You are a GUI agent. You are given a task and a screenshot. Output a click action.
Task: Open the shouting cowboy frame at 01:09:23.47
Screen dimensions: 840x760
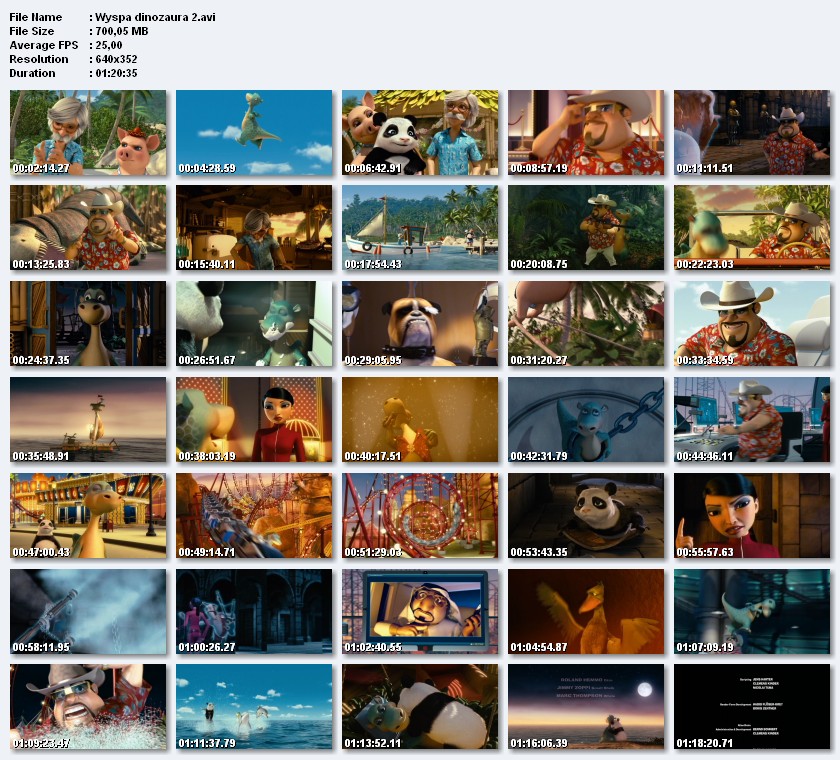click(88, 706)
